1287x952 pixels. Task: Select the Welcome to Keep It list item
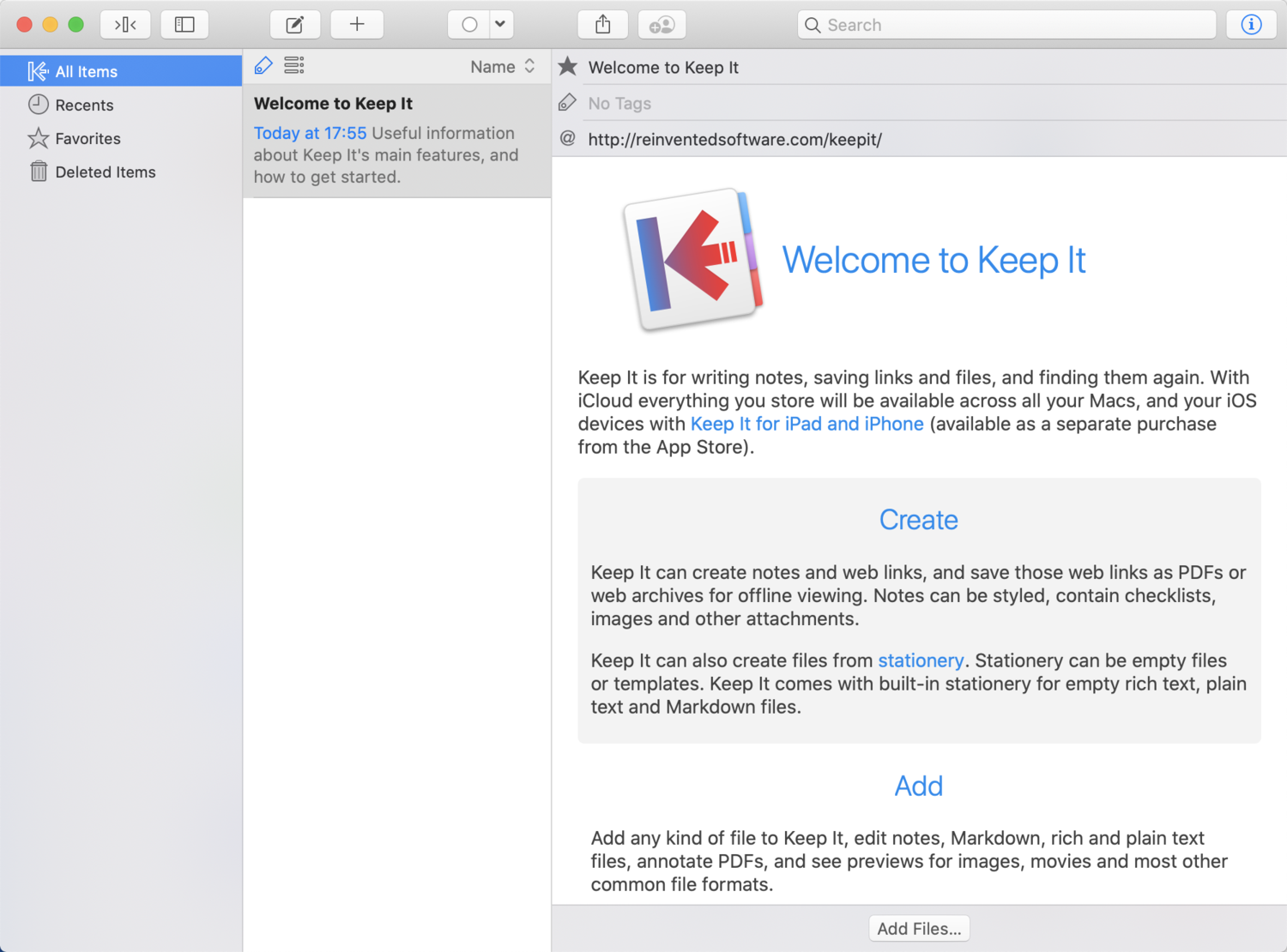pos(397,141)
